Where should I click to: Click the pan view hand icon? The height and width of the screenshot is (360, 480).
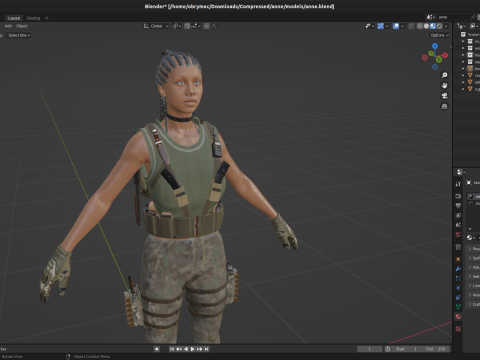click(444, 86)
